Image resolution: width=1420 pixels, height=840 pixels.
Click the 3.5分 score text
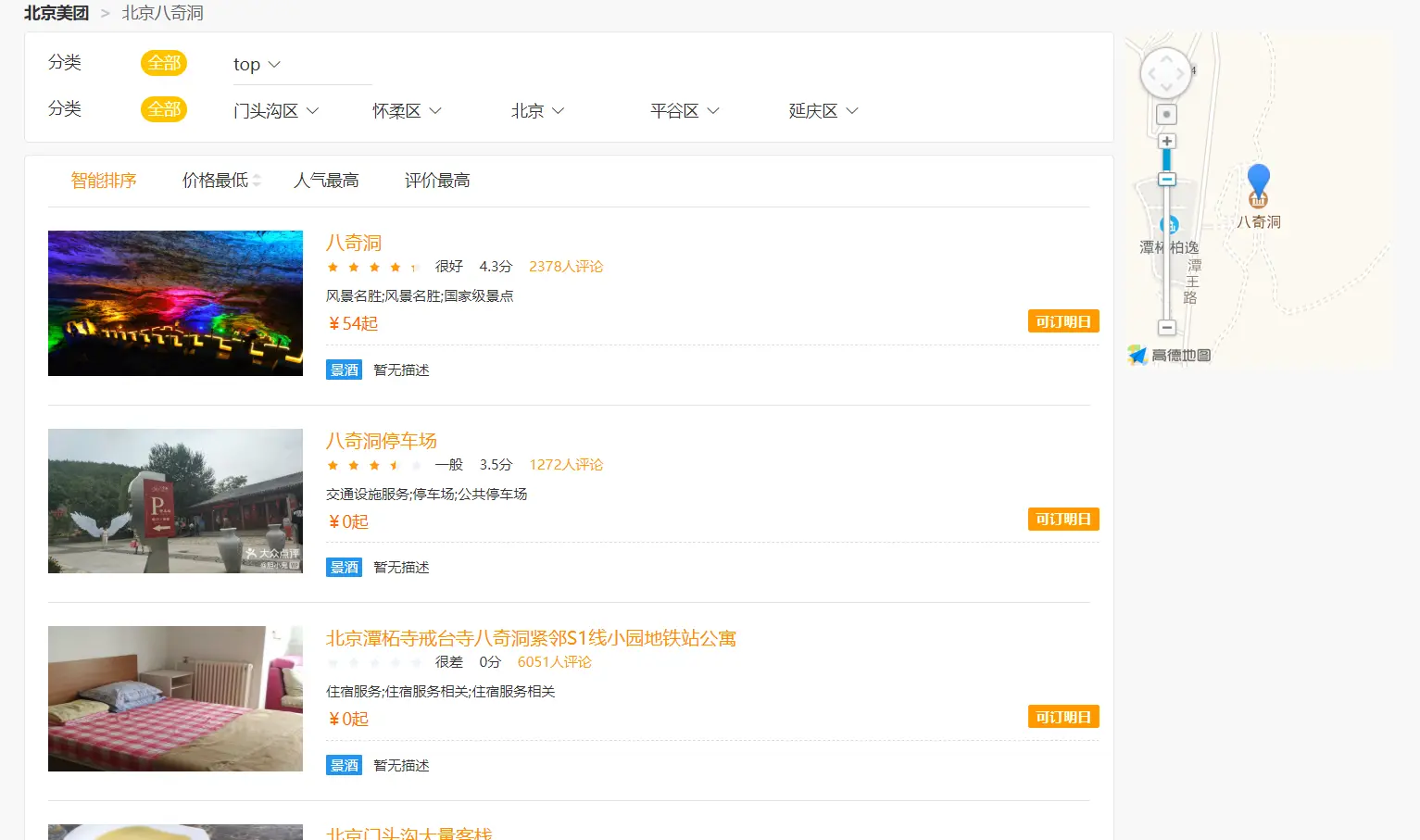click(x=496, y=465)
